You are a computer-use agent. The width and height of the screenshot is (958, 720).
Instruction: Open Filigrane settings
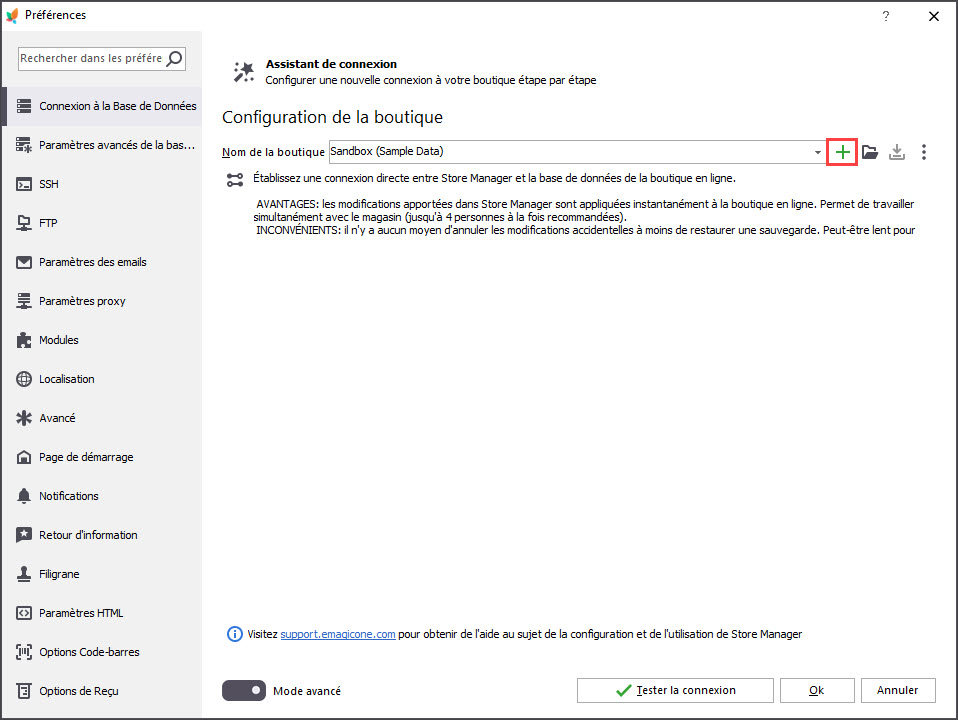(102, 574)
